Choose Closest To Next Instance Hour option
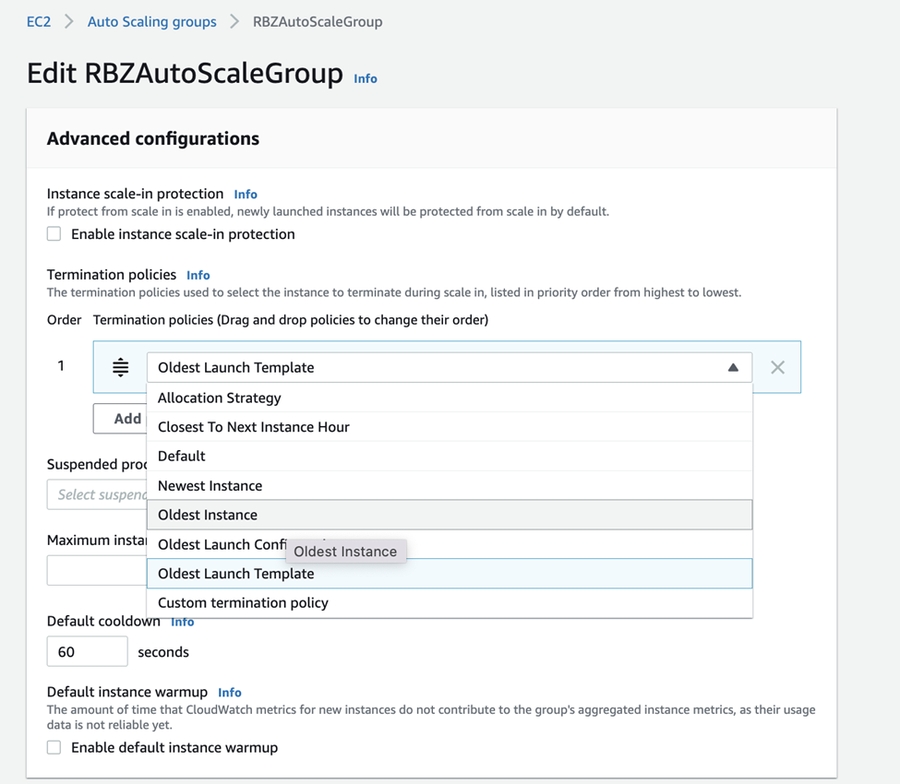Image resolution: width=900 pixels, height=784 pixels. (x=253, y=427)
